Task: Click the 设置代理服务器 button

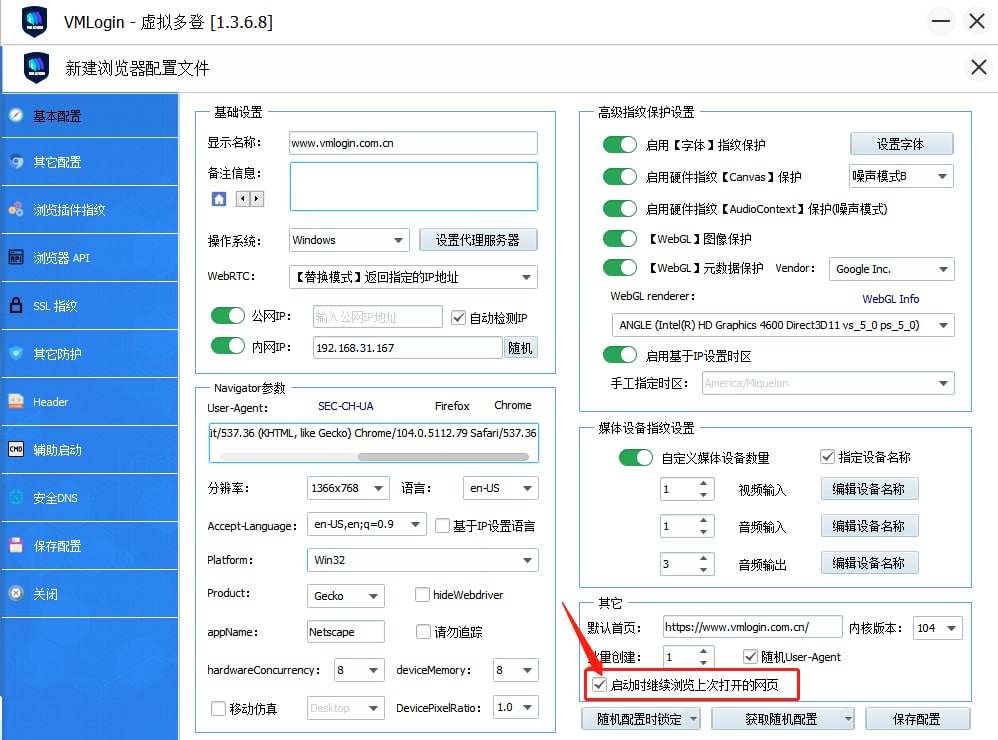Action: (x=478, y=240)
